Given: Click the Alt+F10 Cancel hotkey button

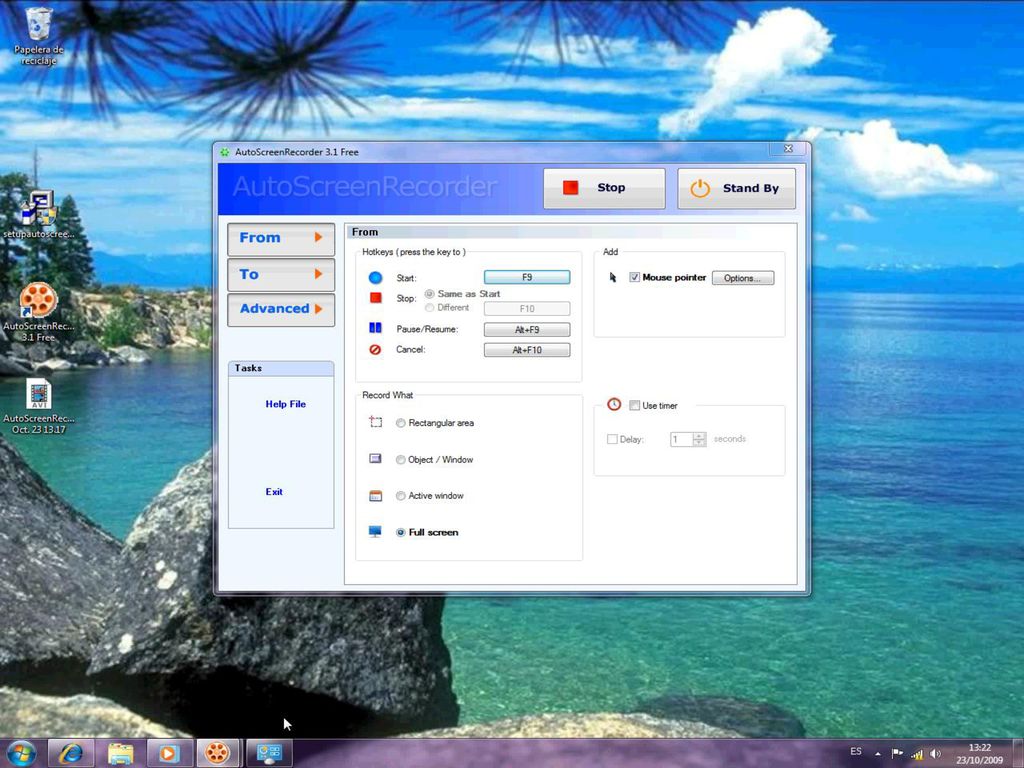Looking at the screenshot, I should click(527, 350).
